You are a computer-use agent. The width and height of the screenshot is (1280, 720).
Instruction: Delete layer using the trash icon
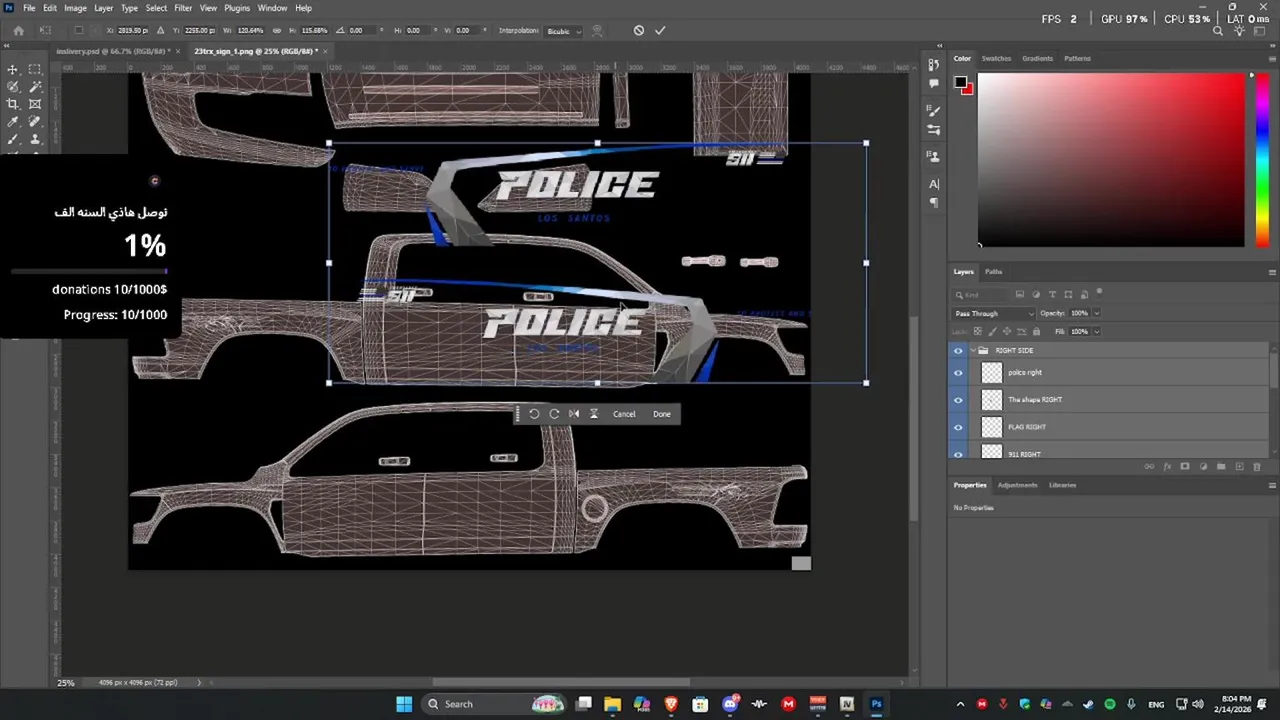click(x=1257, y=467)
